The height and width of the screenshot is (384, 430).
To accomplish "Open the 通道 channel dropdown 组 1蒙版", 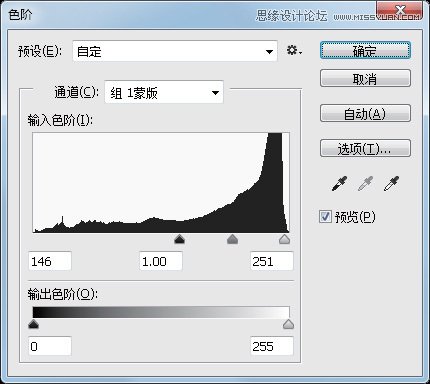I will (x=164, y=92).
